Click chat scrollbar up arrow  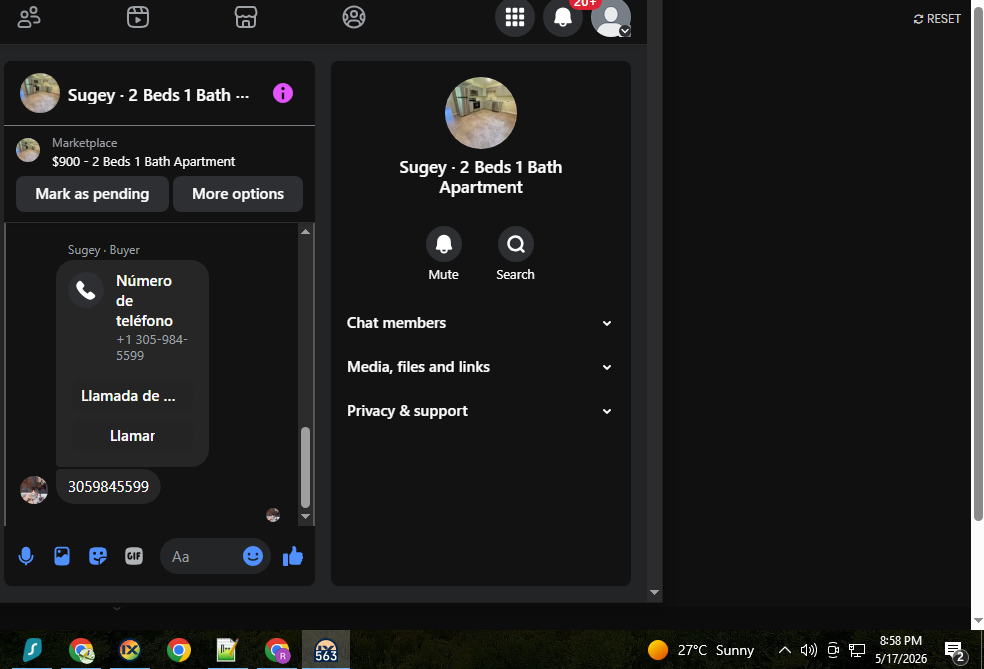tap(306, 232)
